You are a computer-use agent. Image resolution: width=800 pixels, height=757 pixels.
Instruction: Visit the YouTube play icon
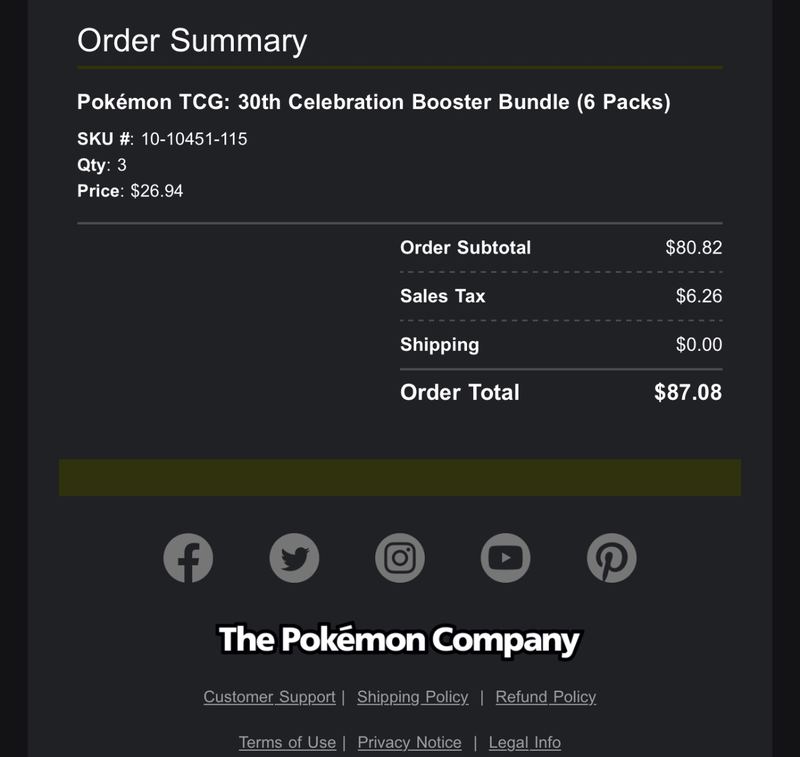pos(506,558)
